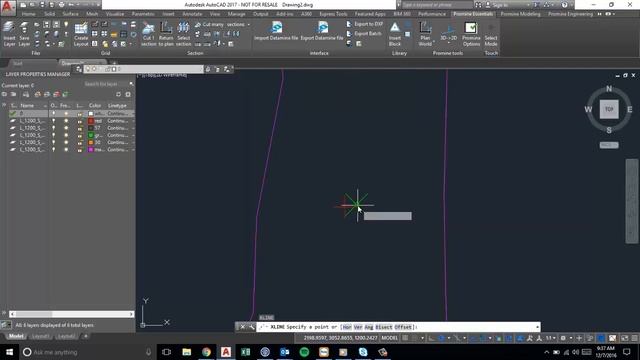The width and height of the screenshot is (640, 360).
Task: Switch to the Home ribbon tab
Action: (29, 14)
